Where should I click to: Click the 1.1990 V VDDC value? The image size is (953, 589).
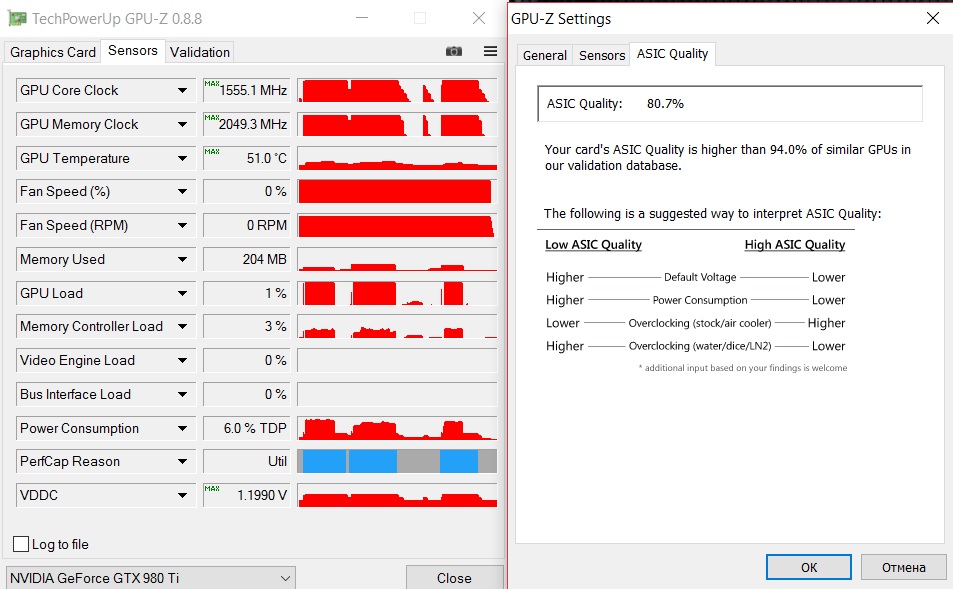click(247, 495)
